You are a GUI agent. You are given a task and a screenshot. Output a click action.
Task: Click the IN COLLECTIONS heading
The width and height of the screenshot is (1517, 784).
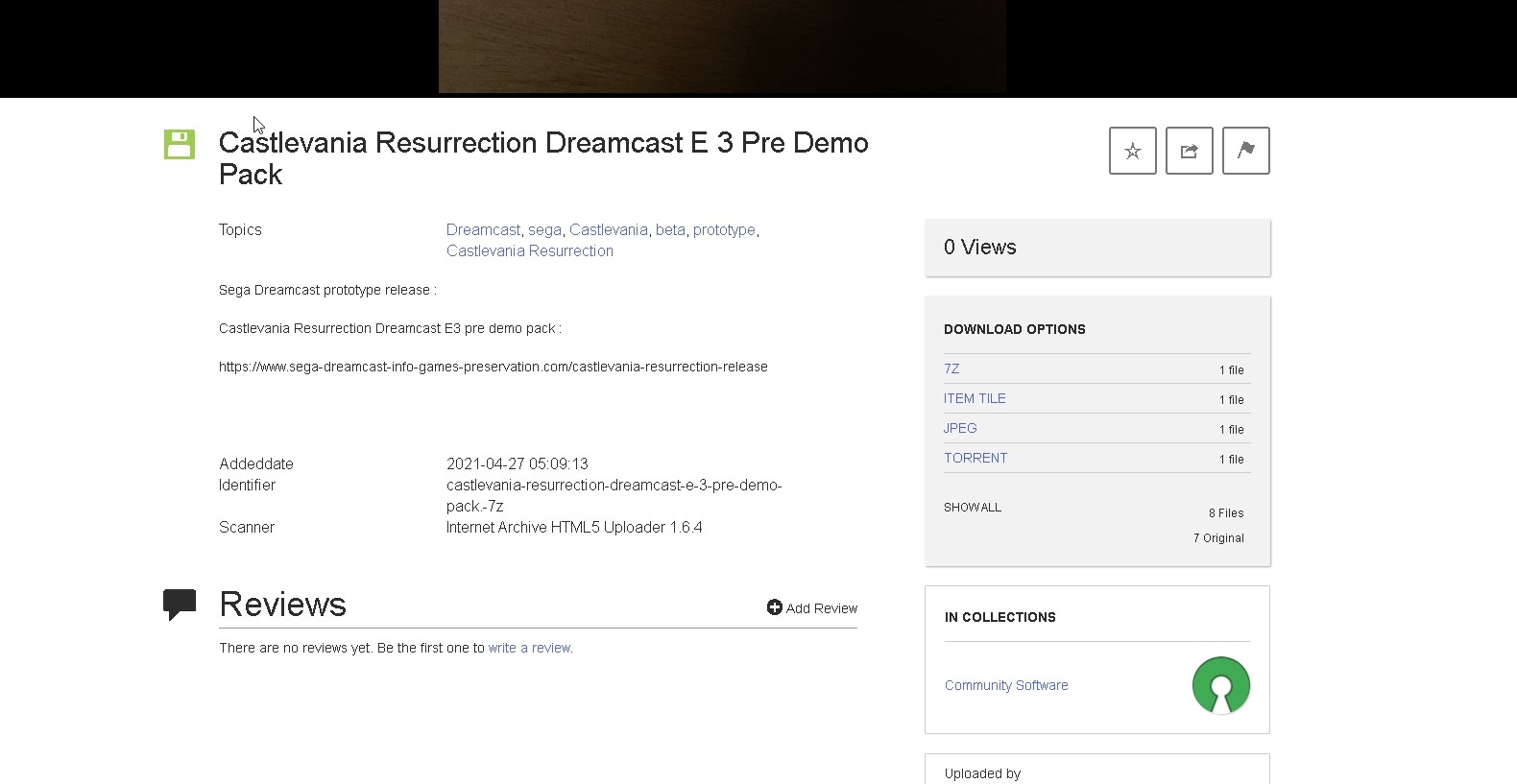coord(1000,617)
